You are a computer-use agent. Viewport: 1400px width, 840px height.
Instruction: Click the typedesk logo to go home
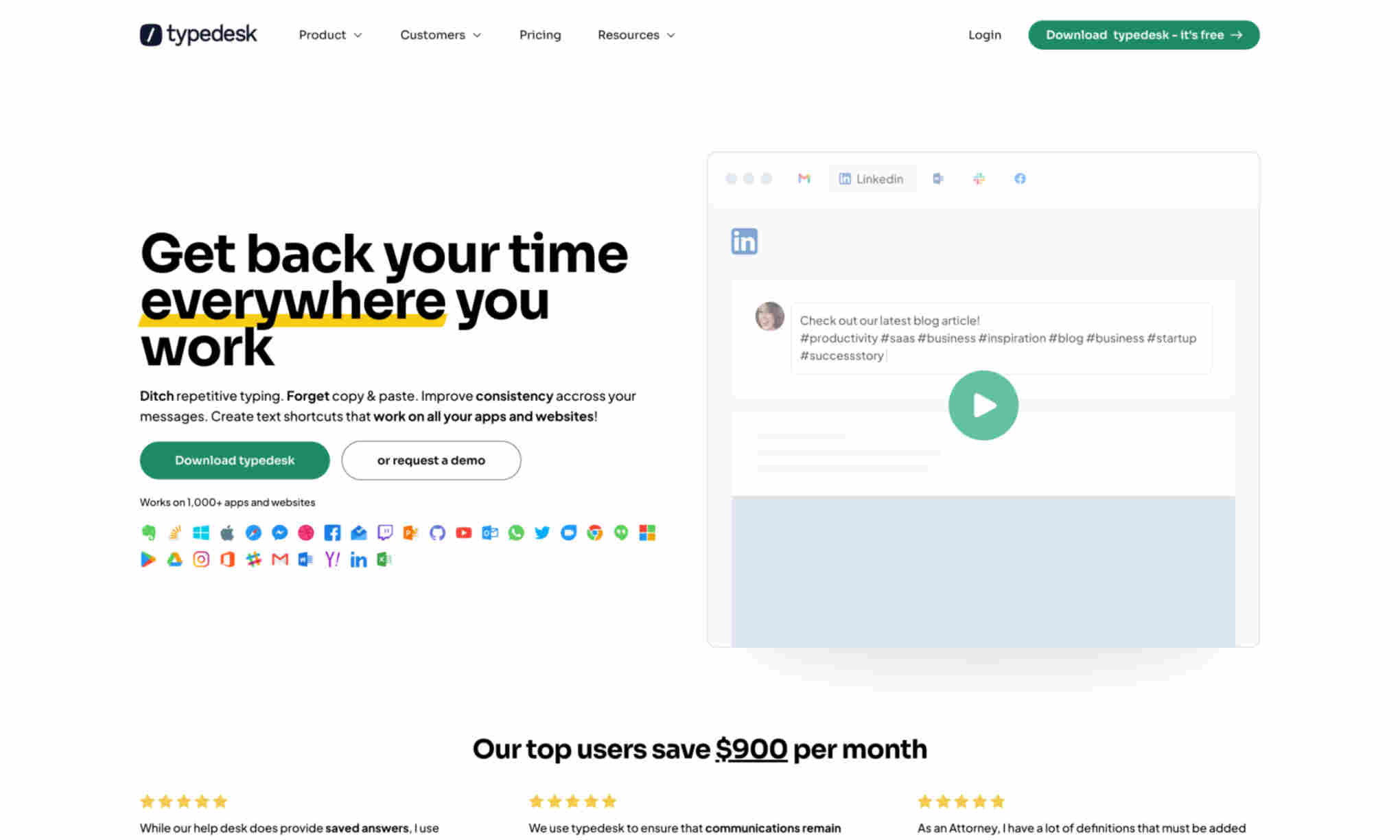[x=198, y=34]
